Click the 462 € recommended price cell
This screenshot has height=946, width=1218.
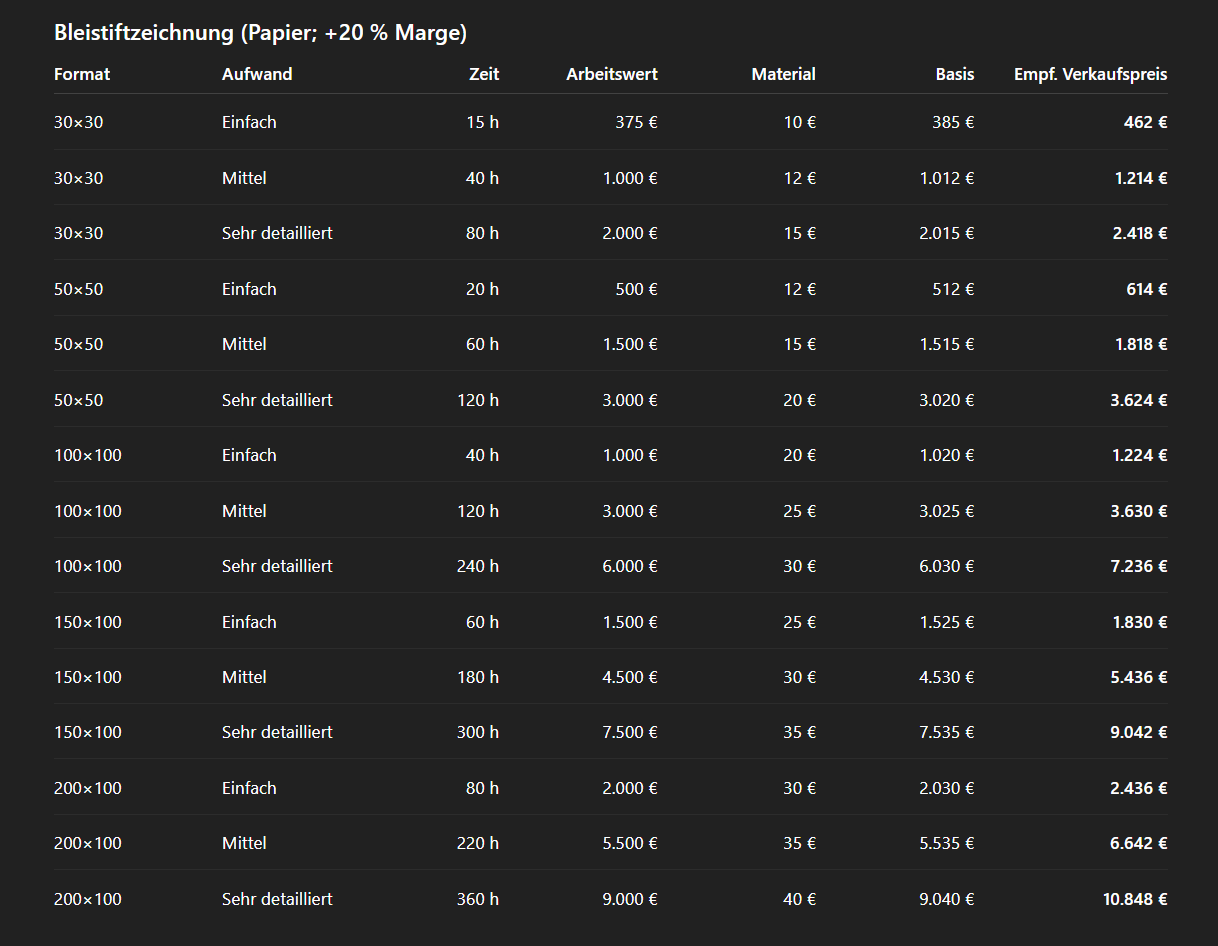tap(1145, 122)
